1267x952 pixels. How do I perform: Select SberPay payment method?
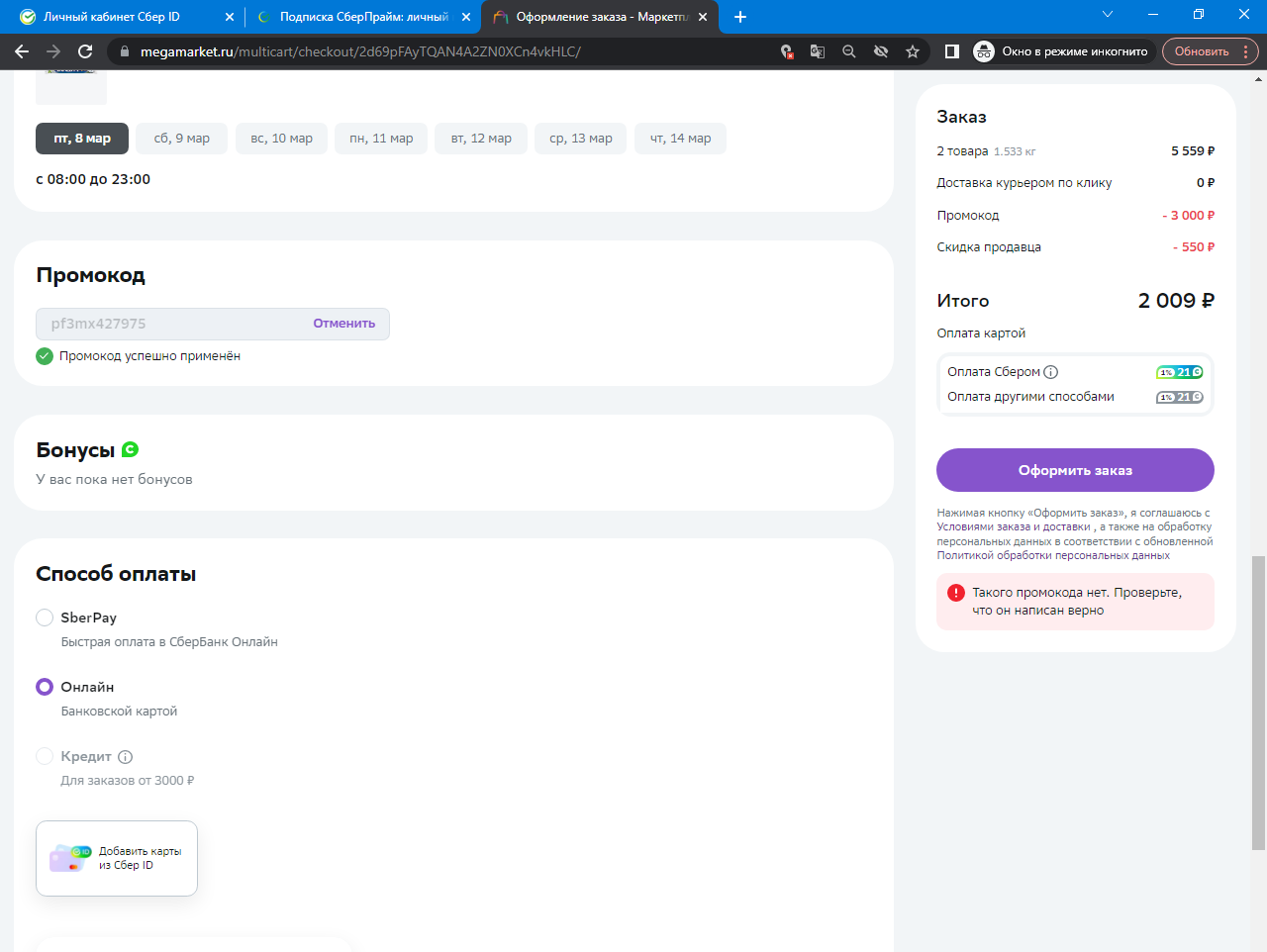coord(45,618)
